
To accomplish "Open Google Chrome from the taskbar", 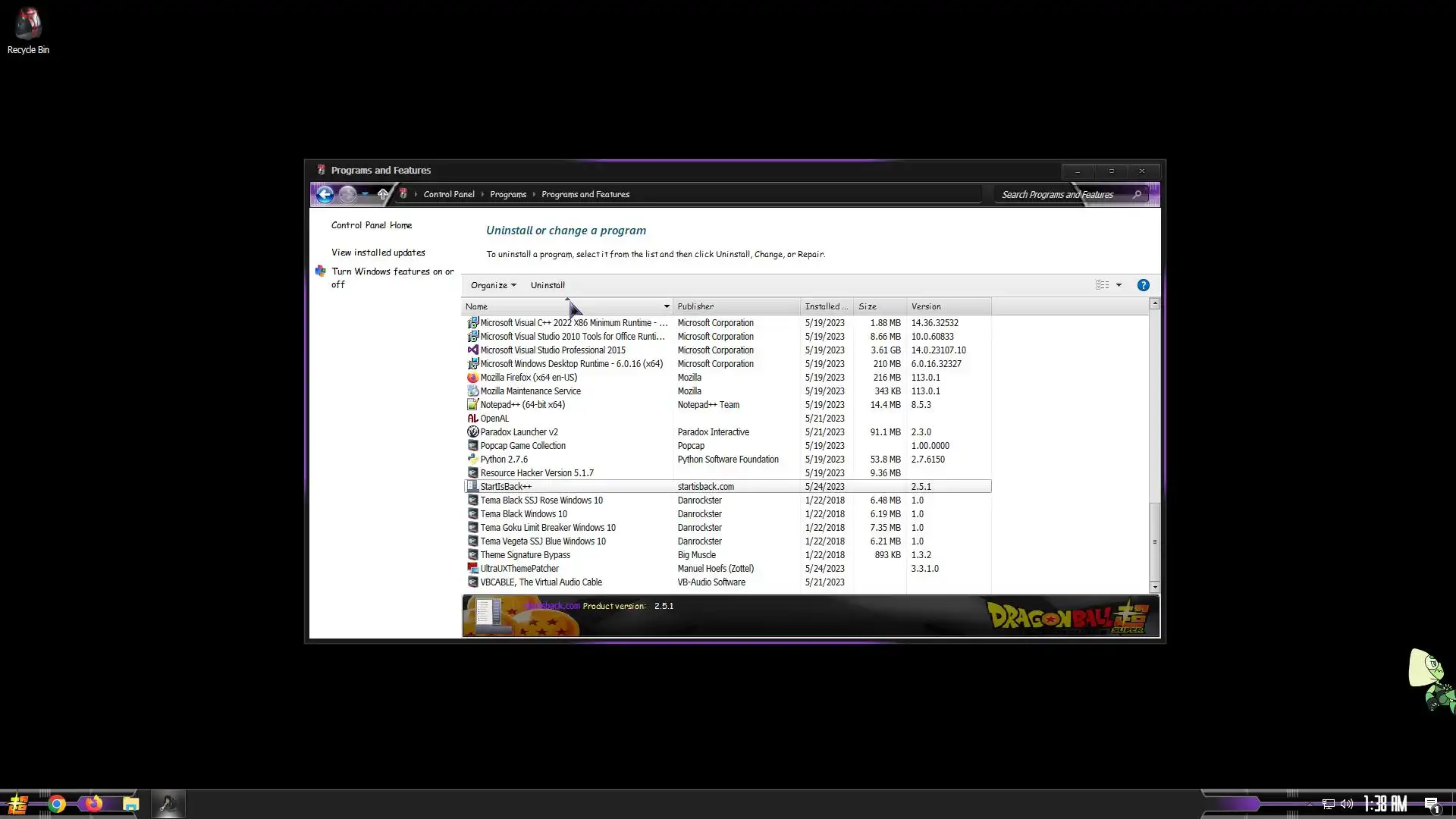I will tap(57, 804).
